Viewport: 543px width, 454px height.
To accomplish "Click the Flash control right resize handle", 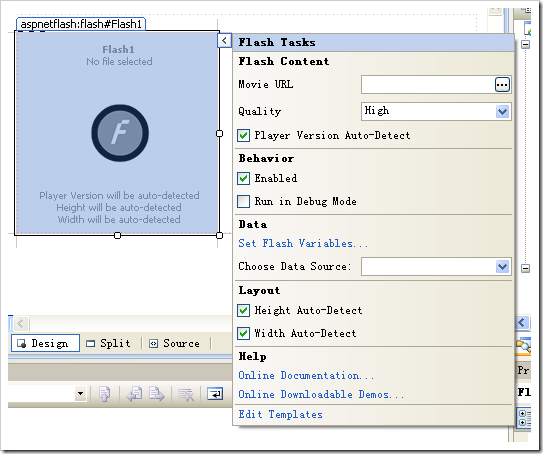I will click(219, 133).
